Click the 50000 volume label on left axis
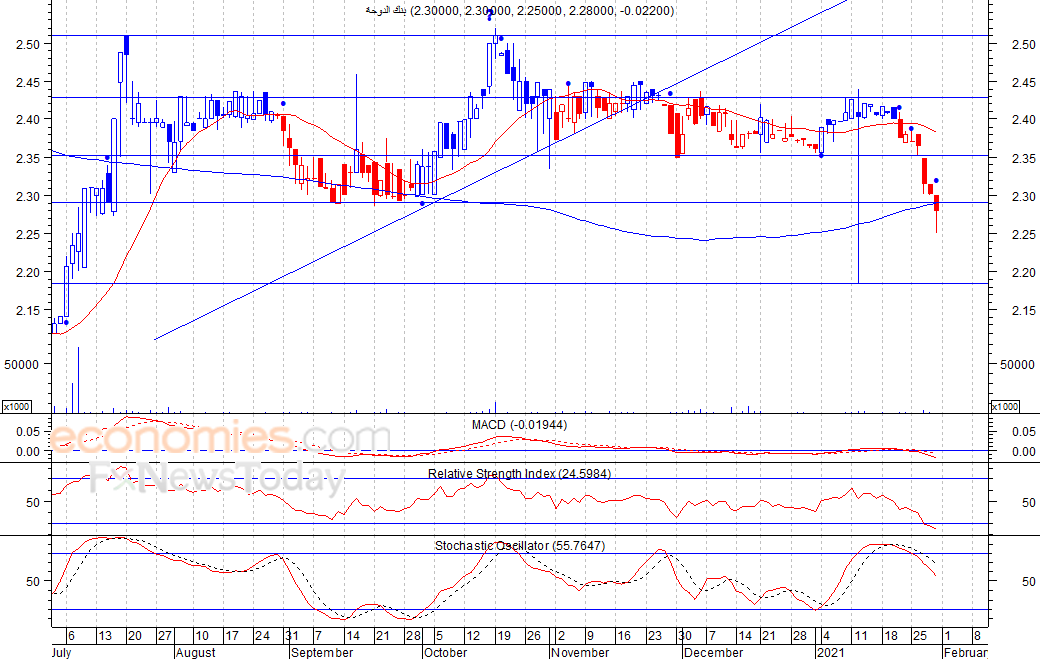Image resolution: width=1040 pixels, height=659 pixels. tap(22, 365)
